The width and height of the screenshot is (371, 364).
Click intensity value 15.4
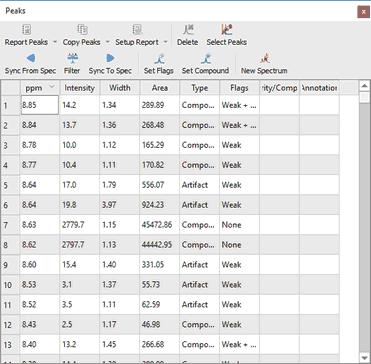pyautogui.click(x=69, y=265)
